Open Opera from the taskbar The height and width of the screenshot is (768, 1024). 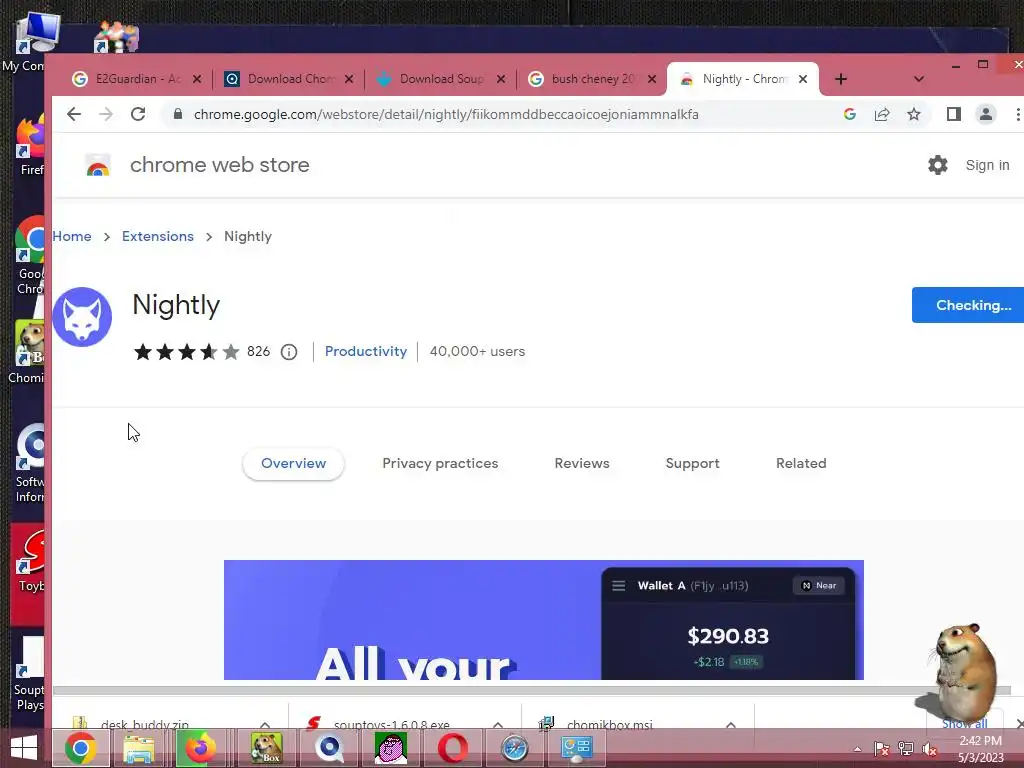tap(453, 748)
